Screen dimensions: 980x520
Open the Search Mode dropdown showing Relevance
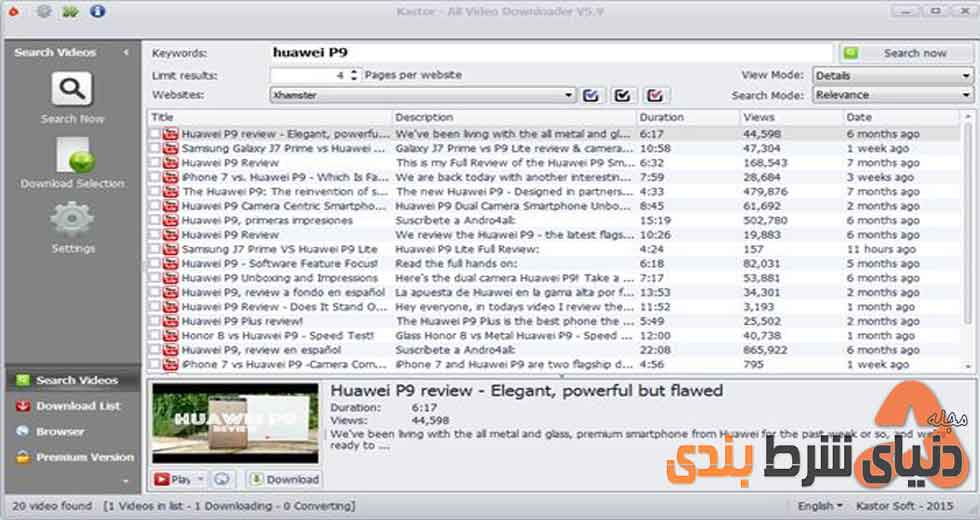click(x=892, y=95)
